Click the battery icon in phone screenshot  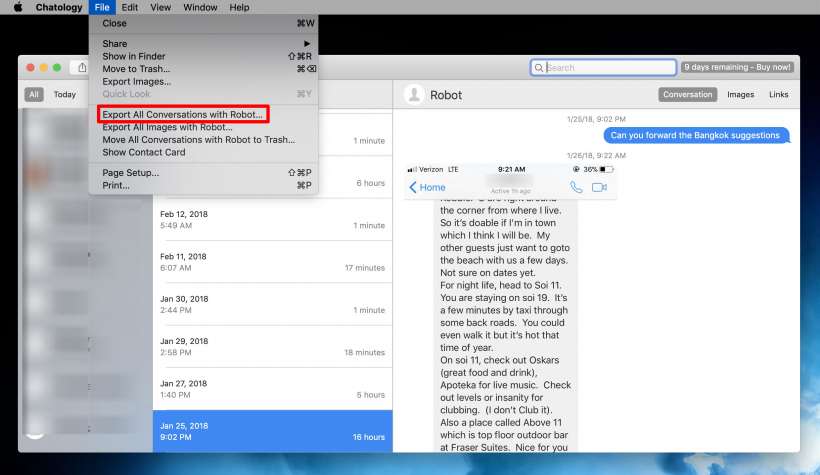click(x=606, y=169)
